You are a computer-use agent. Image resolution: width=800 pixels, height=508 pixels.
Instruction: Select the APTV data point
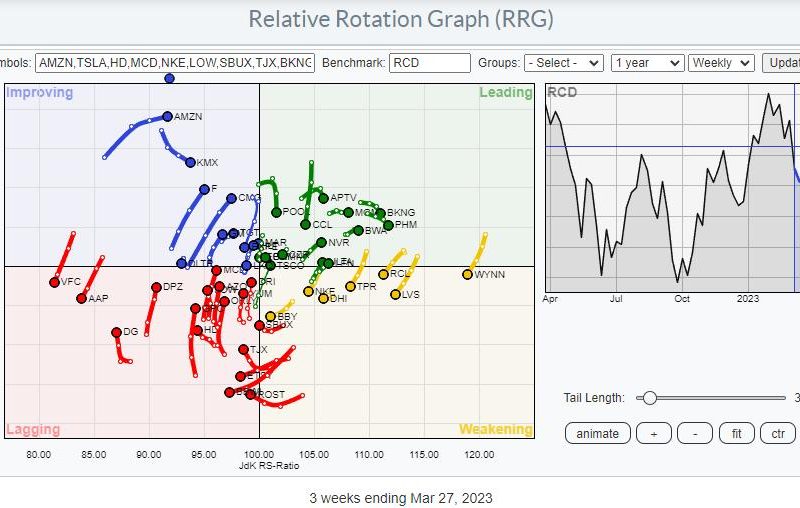point(323,198)
